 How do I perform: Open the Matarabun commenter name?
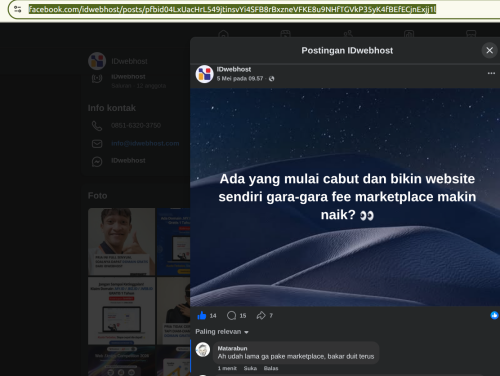tap(232, 348)
